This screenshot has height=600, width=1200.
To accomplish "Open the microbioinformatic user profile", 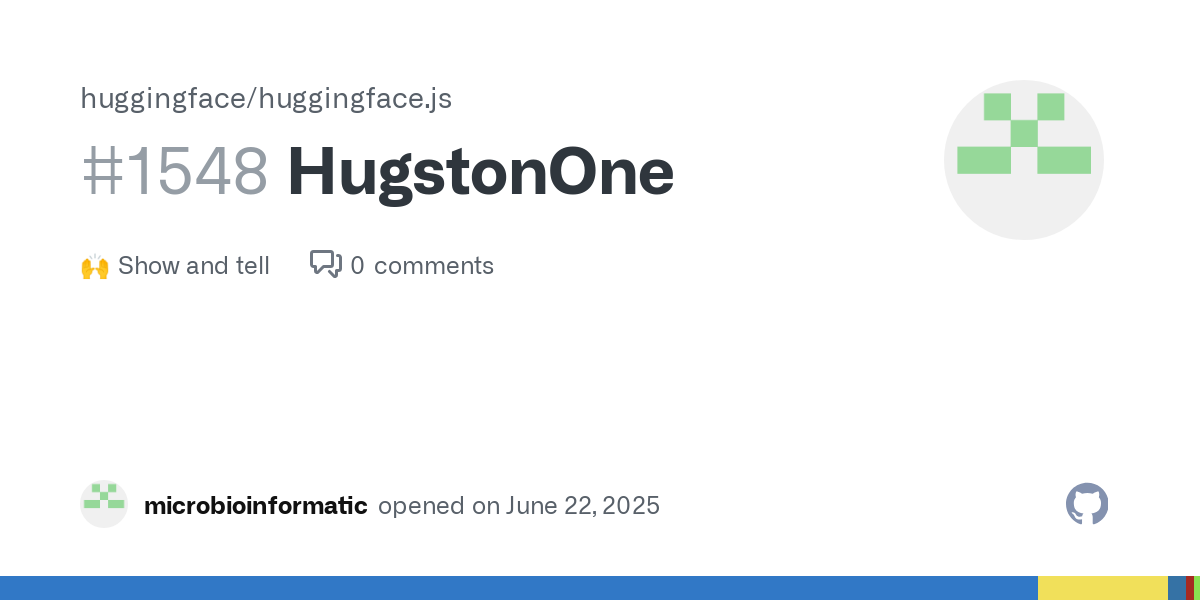I will point(256,505).
